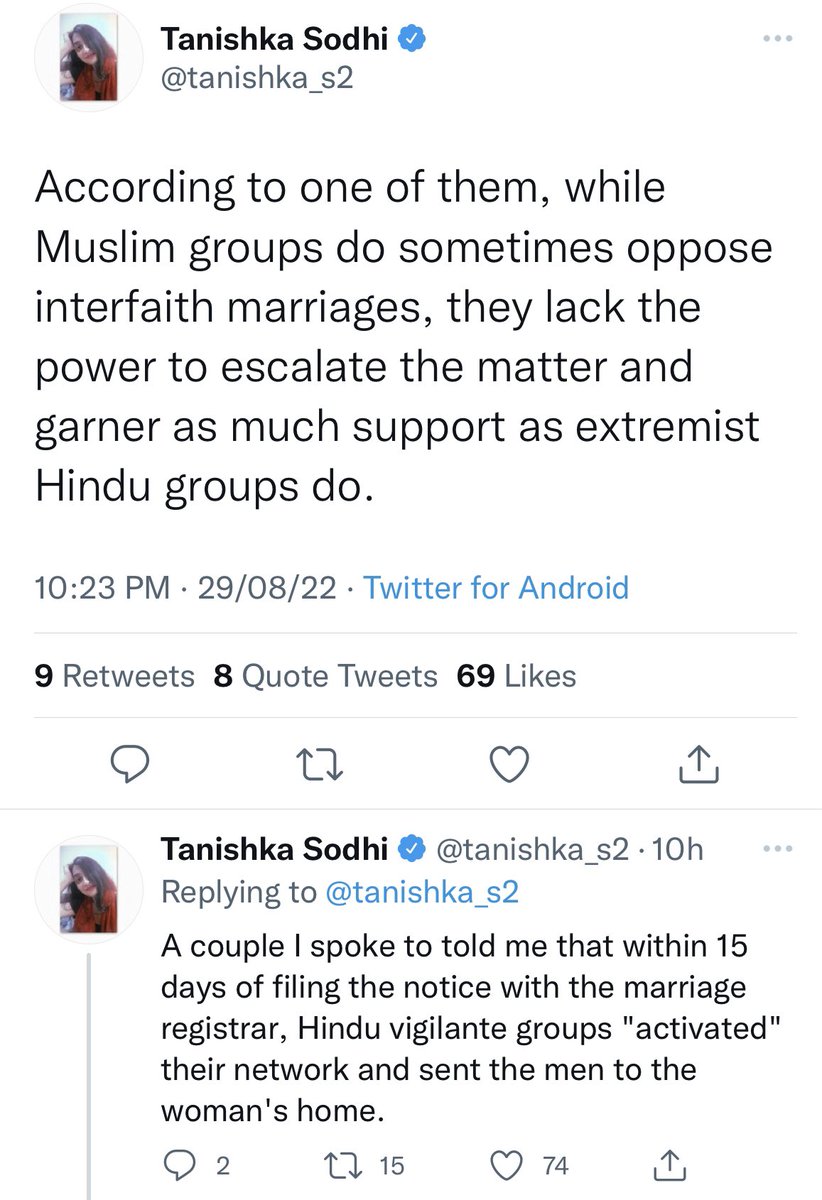Open Tanishka Sodhi name in main tweet header
The height and width of the screenshot is (1200, 822).
278,39
